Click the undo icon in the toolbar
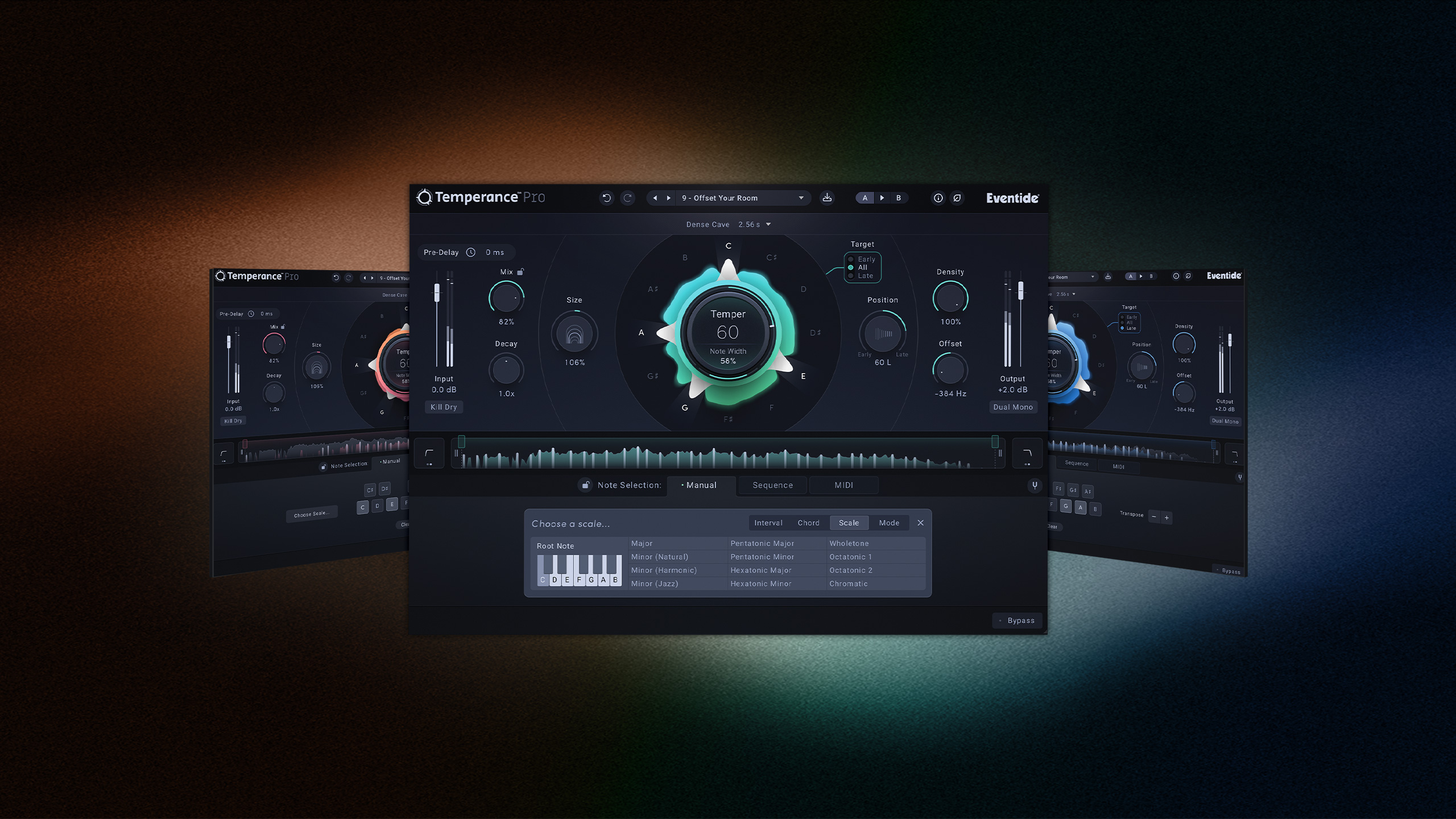 (607, 198)
